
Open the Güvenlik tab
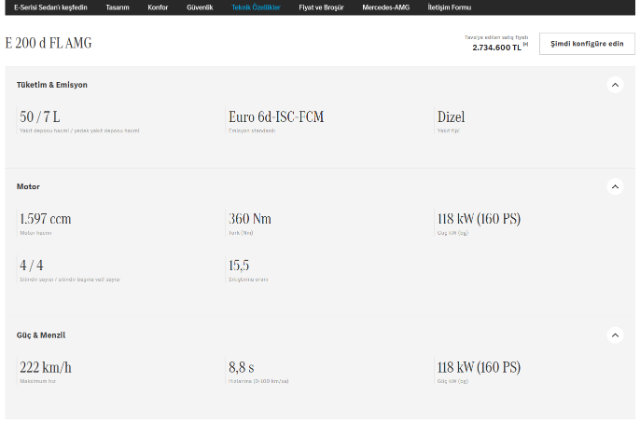click(x=200, y=7)
